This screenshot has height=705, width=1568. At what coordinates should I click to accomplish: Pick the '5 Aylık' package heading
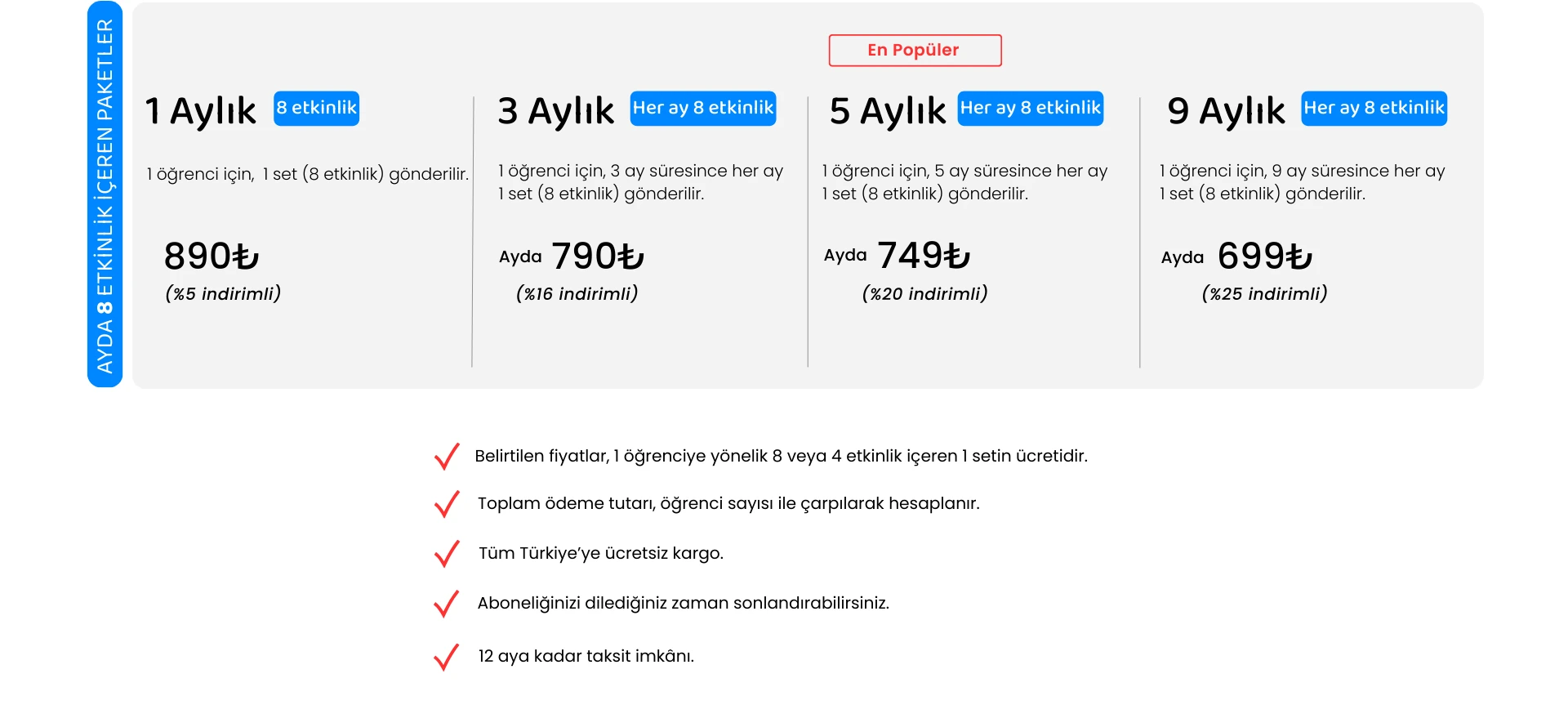pos(888,111)
